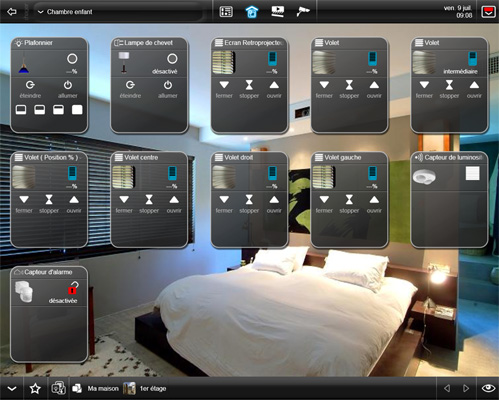
Task: Expand the Chambre enfant room dropdown
Action: (65, 12)
